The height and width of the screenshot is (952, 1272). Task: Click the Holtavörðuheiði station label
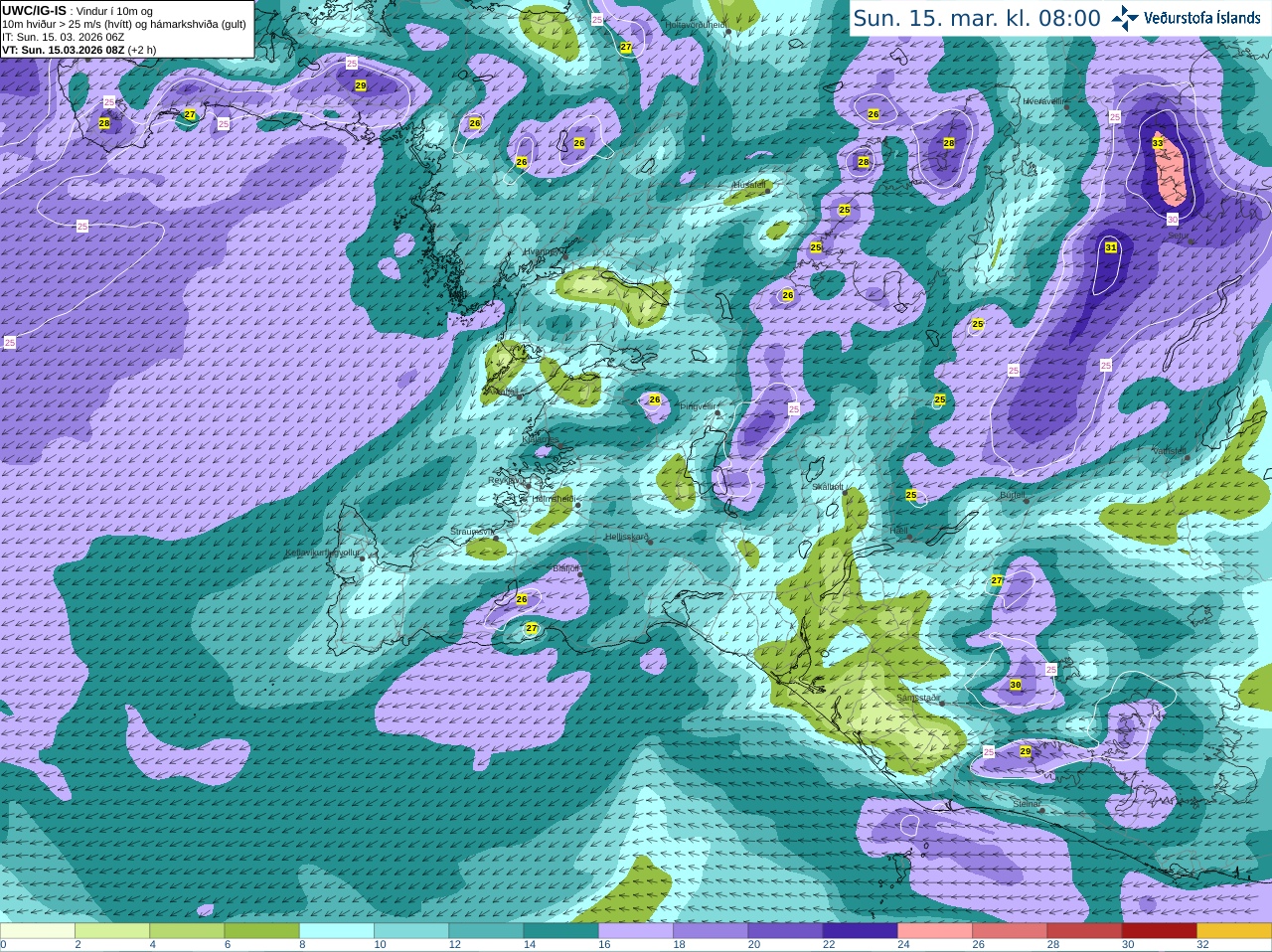tap(696, 25)
